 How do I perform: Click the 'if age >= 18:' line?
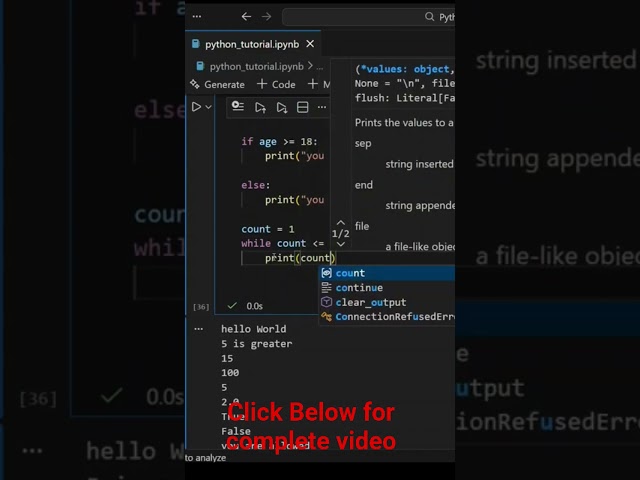[x=279, y=142]
